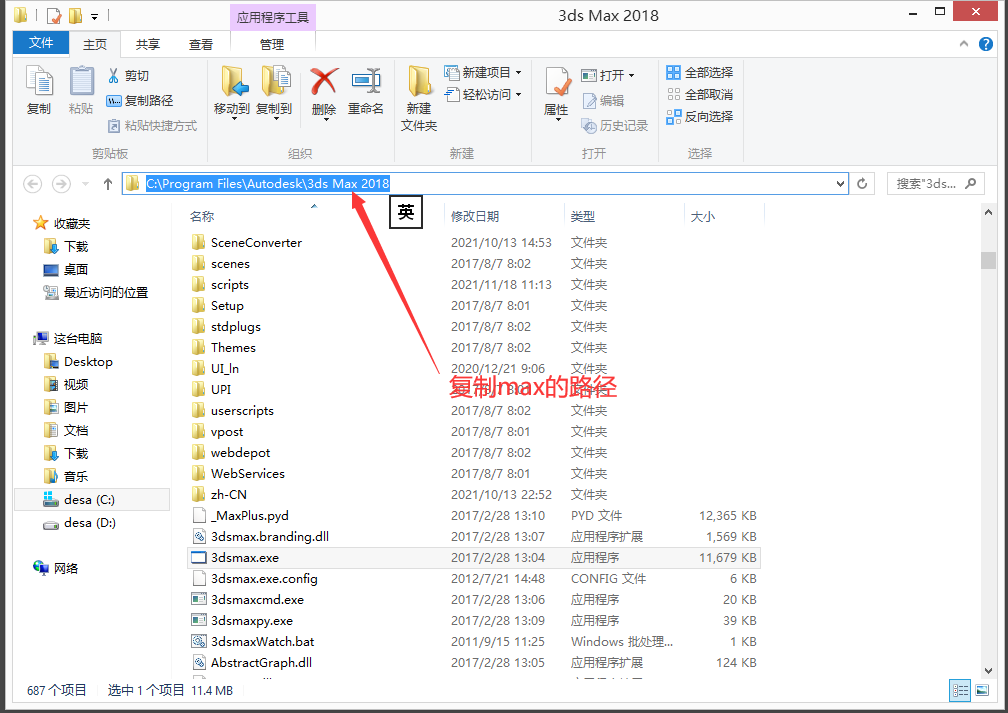
Task: Sort by Type (类型) column header
Action: [582, 217]
